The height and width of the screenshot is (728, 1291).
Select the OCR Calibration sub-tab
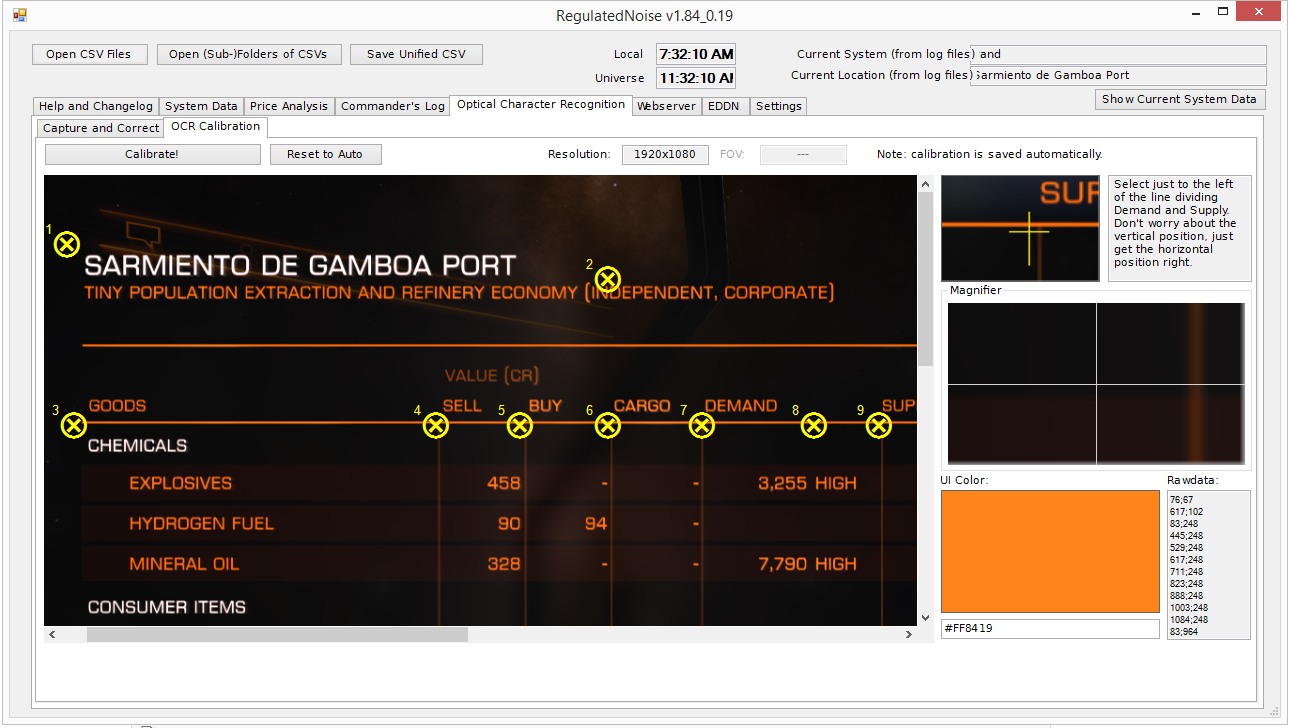coord(215,126)
